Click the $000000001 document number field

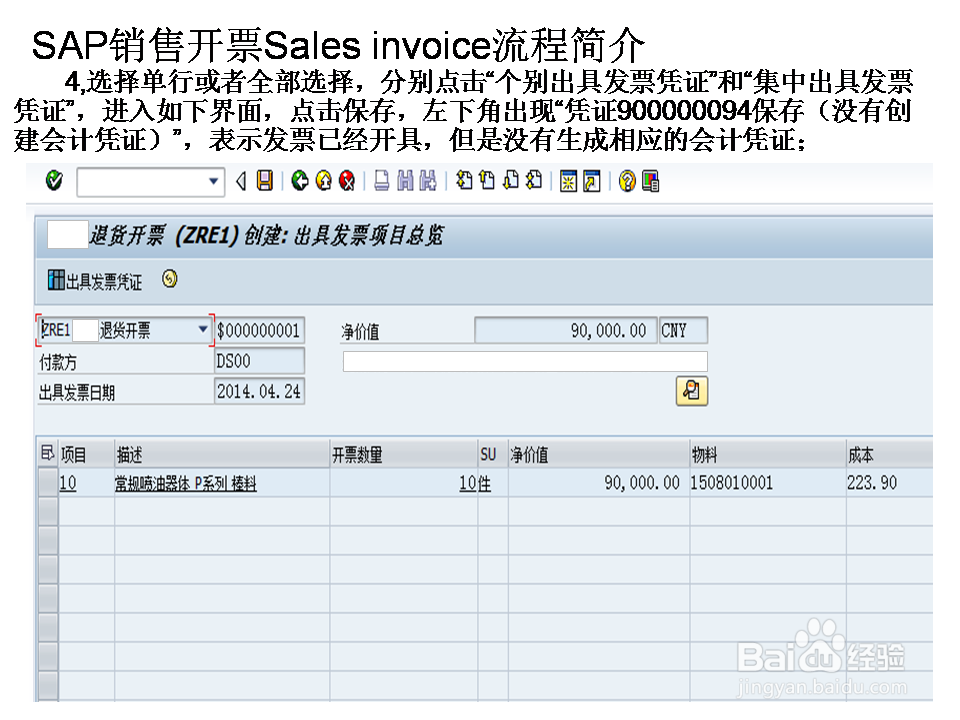(x=259, y=331)
